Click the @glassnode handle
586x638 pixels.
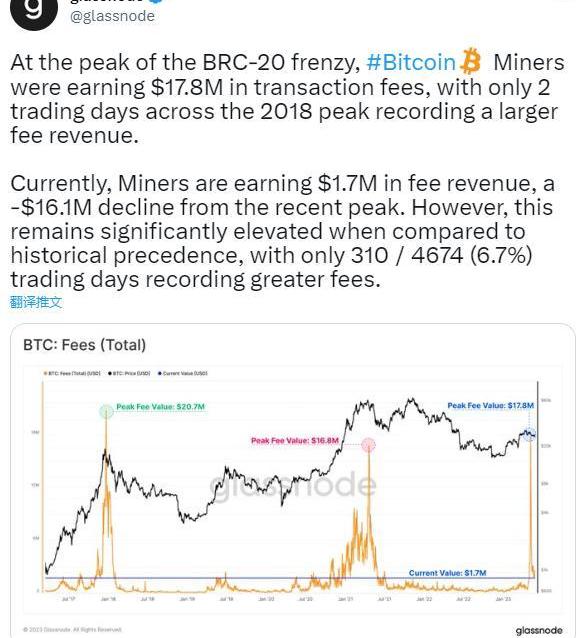(112, 16)
